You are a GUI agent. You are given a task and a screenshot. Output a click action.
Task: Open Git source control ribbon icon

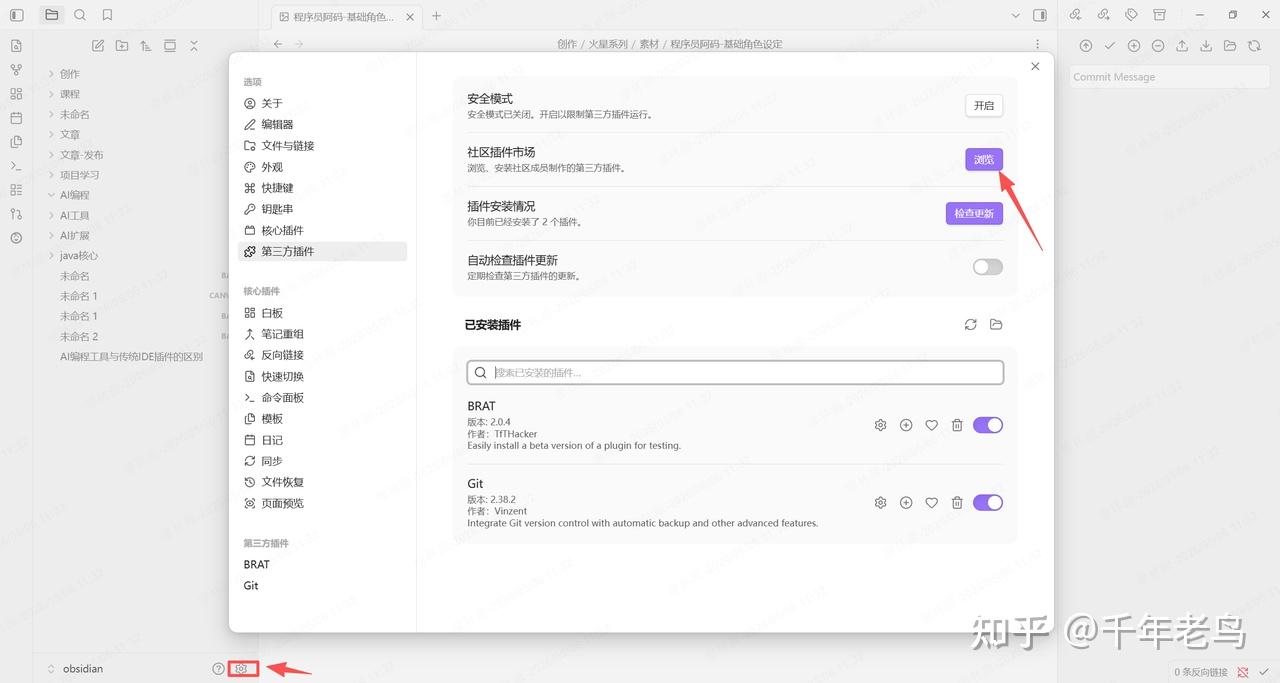pyautogui.click(x=16, y=214)
